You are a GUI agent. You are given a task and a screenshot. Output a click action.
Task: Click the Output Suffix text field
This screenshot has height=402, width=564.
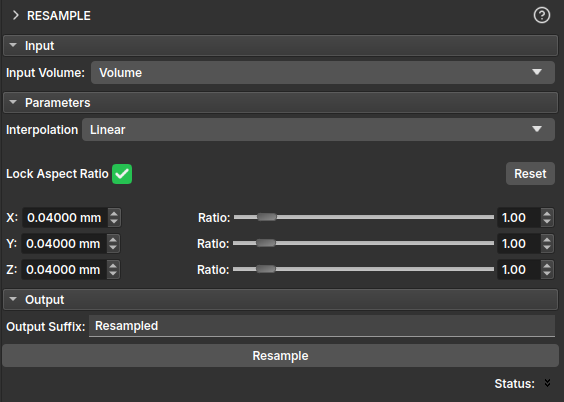[x=322, y=326]
